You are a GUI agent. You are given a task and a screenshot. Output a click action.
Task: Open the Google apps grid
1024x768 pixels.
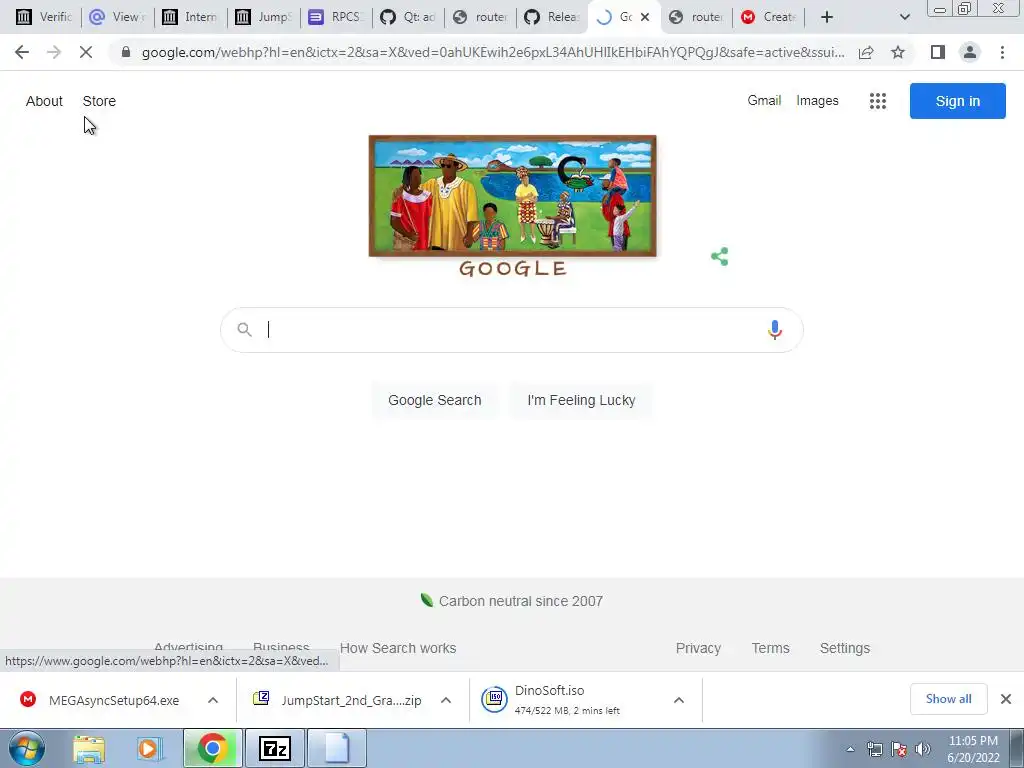(x=878, y=101)
